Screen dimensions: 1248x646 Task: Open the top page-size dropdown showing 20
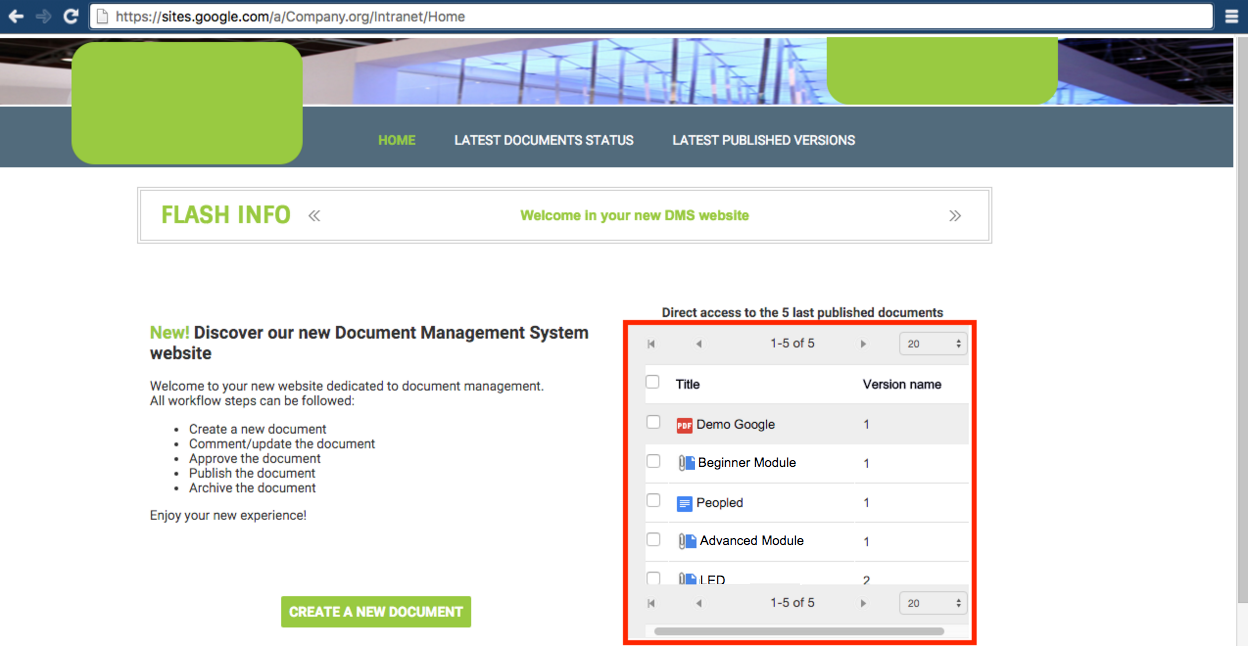tap(933, 344)
